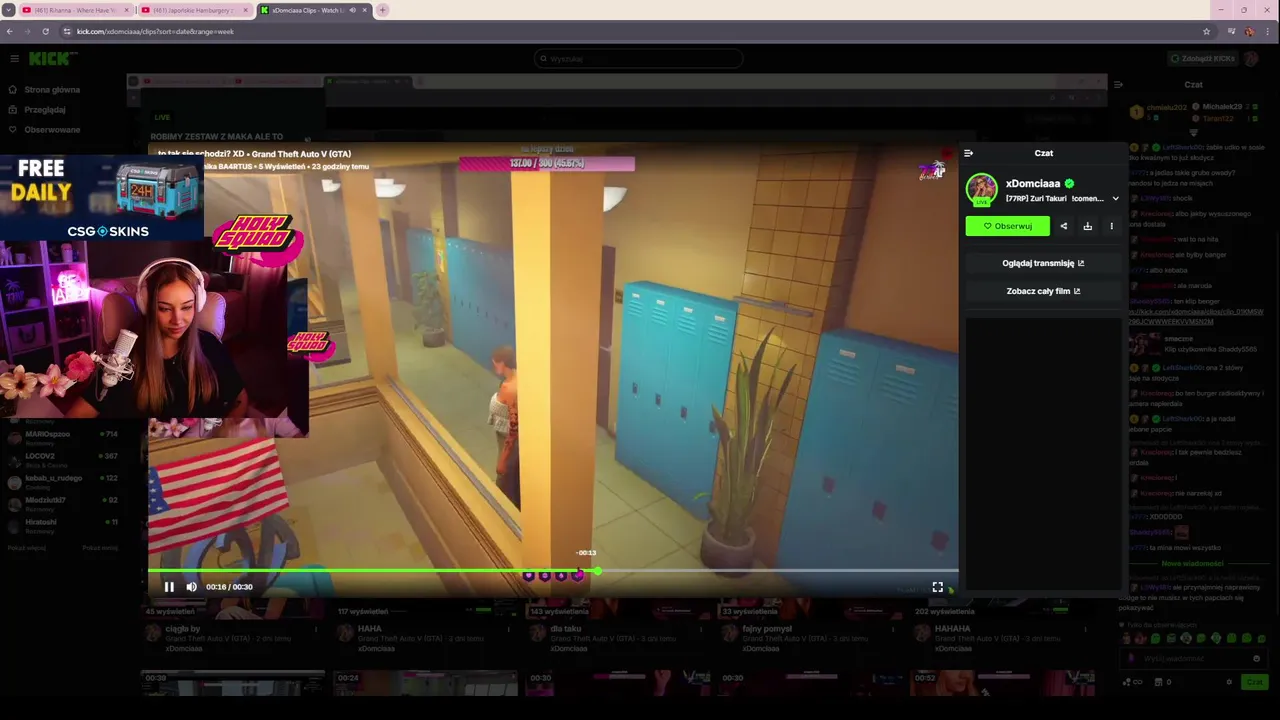The width and height of the screenshot is (1280, 720).
Task: Open xDomciaaa avatar with LIVE badge
Action: (x=982, y=189)
